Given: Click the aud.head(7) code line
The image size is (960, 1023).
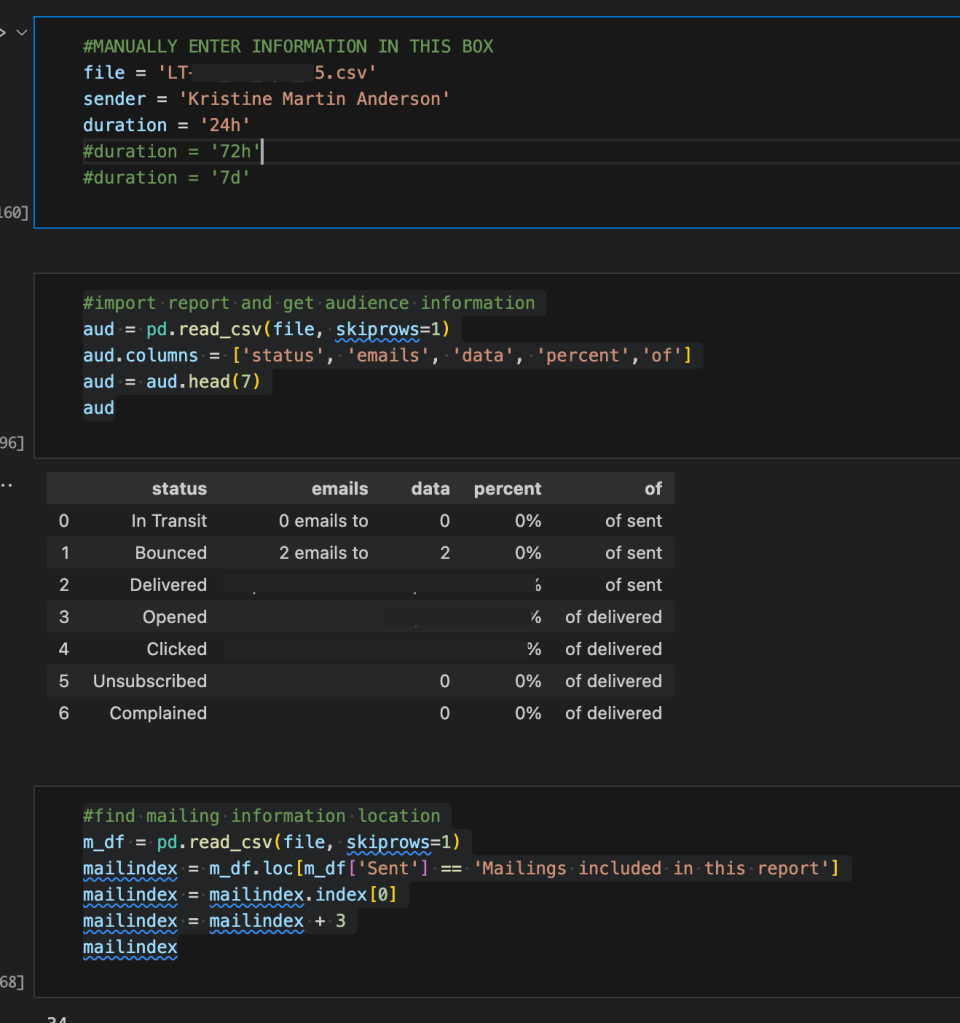Looking at the screenshot, I should (177, 381).
